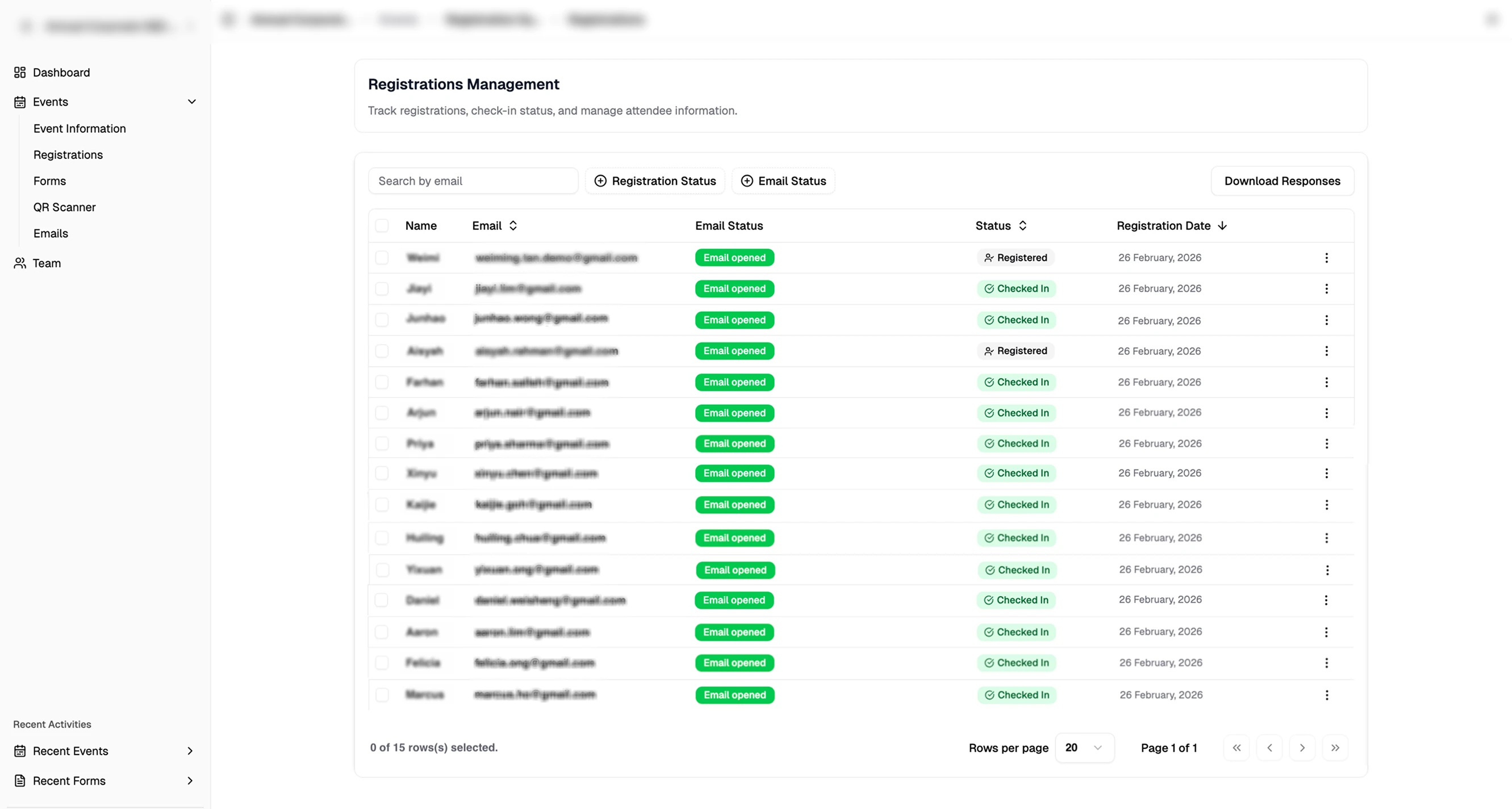Sort the table by Email column arrows

512,225
